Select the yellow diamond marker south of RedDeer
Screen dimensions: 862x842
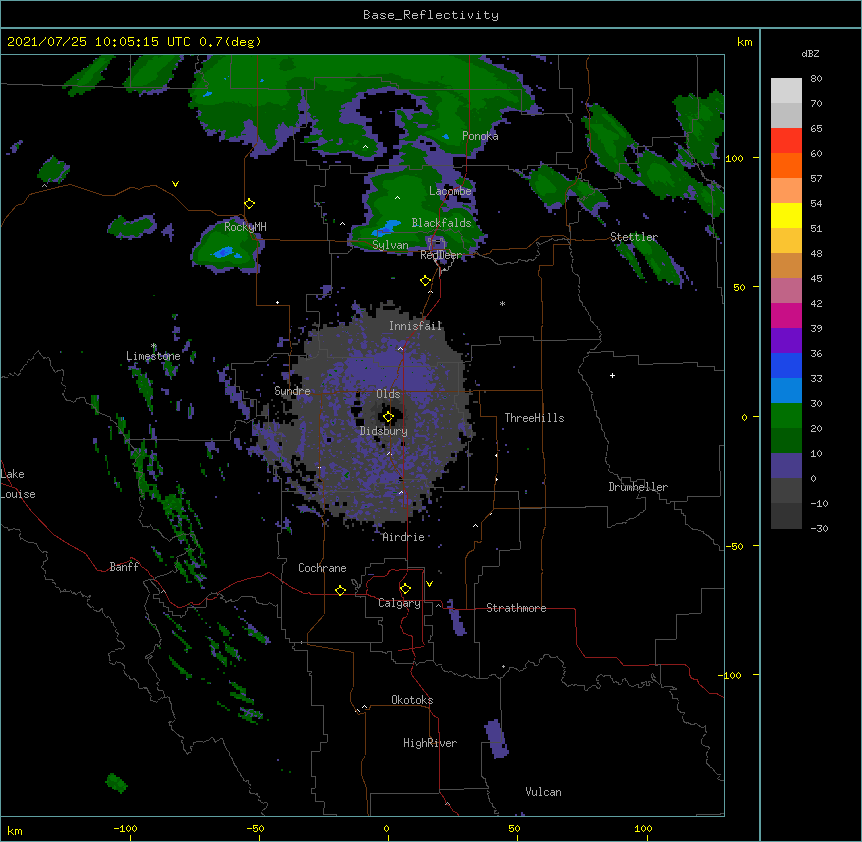pyautogui.click(x=426, y=281)
